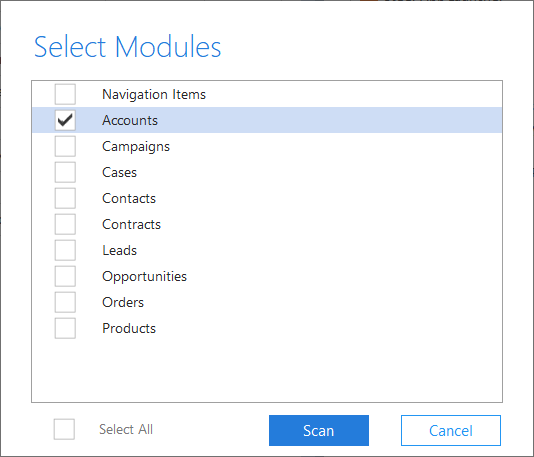
Task: Tick the Cases checkbox
Action: tap(65, 172)
